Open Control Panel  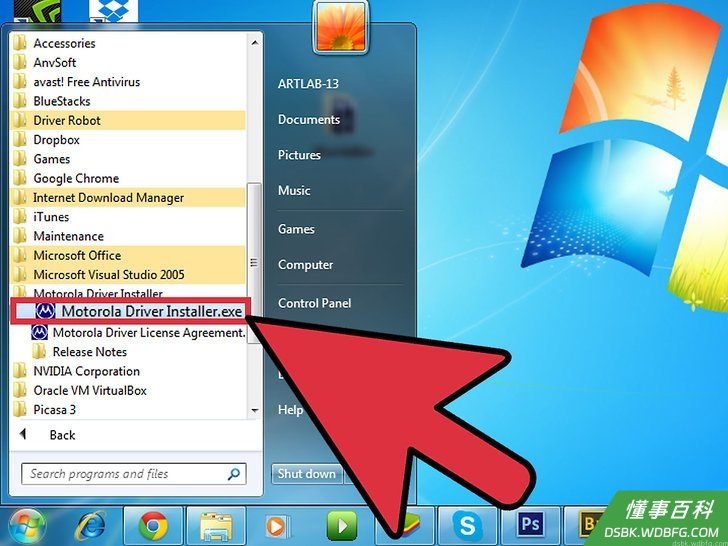(x=314, y=304)
